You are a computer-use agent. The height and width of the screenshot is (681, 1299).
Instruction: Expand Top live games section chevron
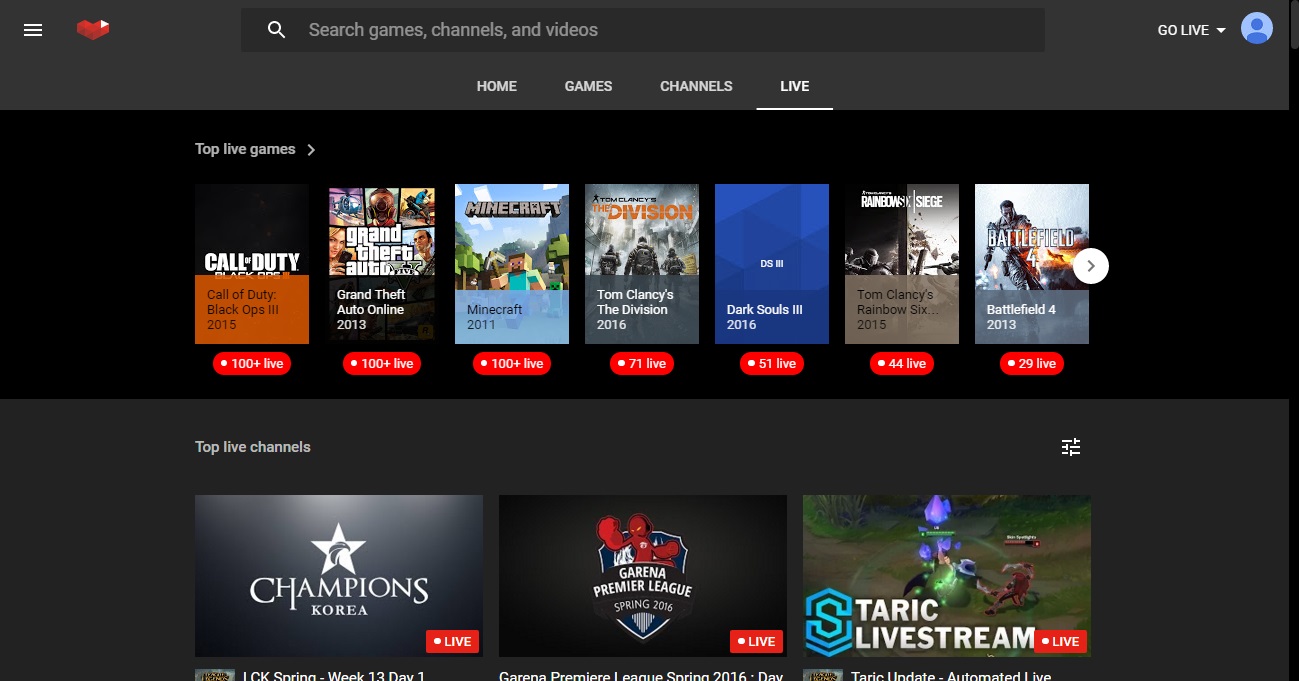tap(311, 150)
